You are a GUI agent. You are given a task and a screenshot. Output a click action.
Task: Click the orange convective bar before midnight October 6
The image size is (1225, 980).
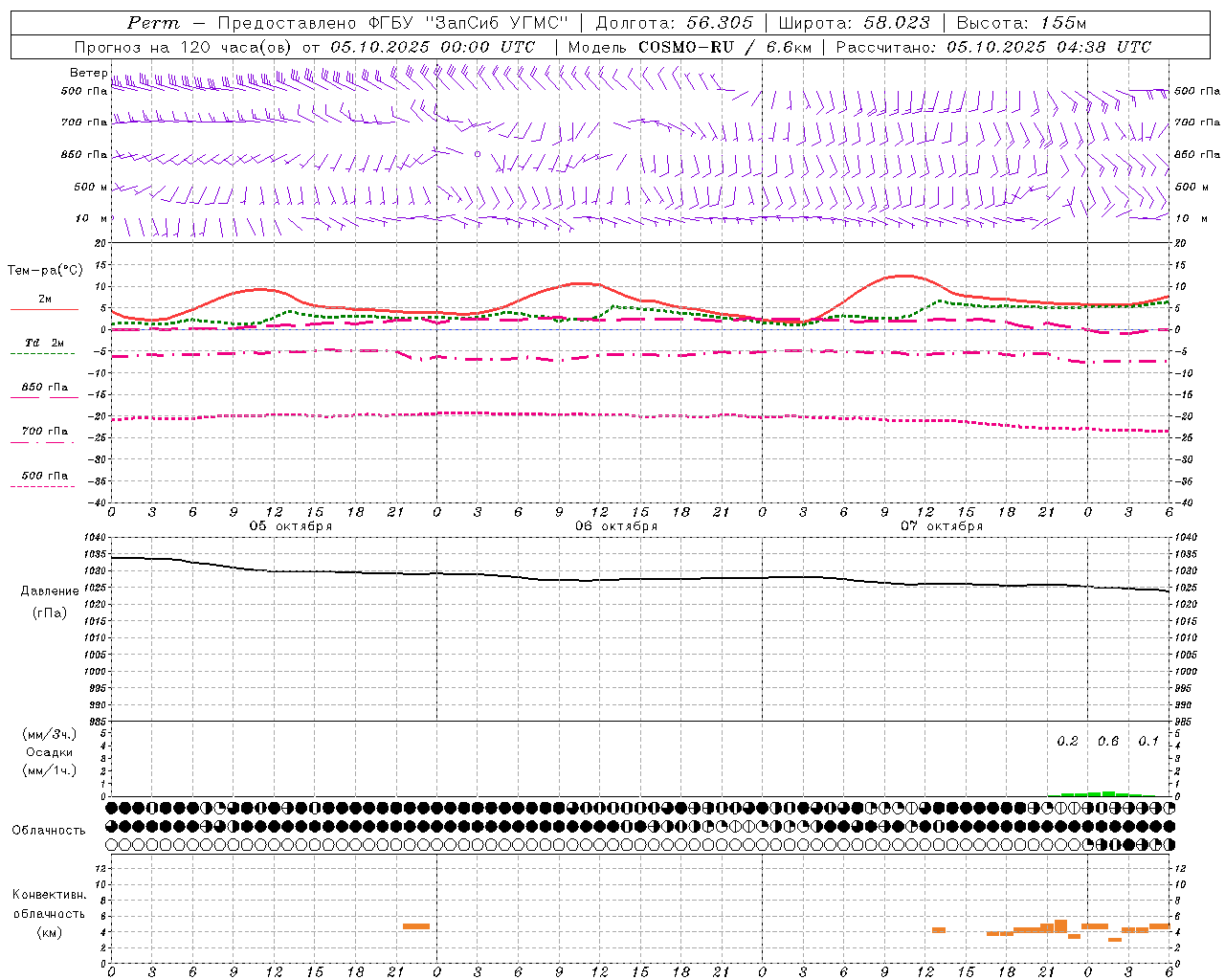click(416, 926)
